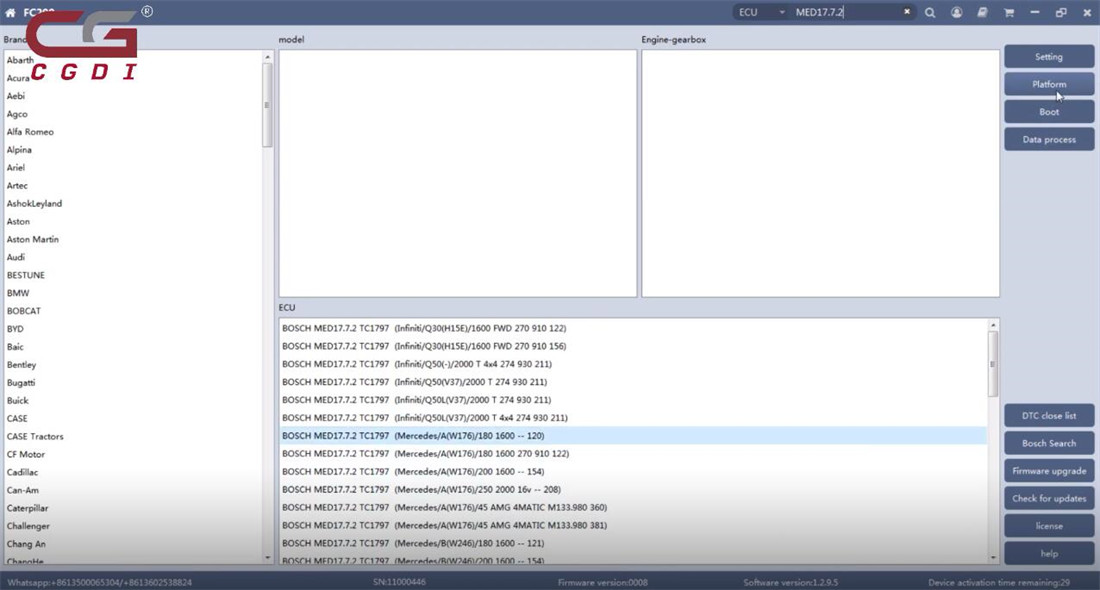Select the Challenger brand
This screenshot has width=1100, height=590.
[x=133, y=525]
